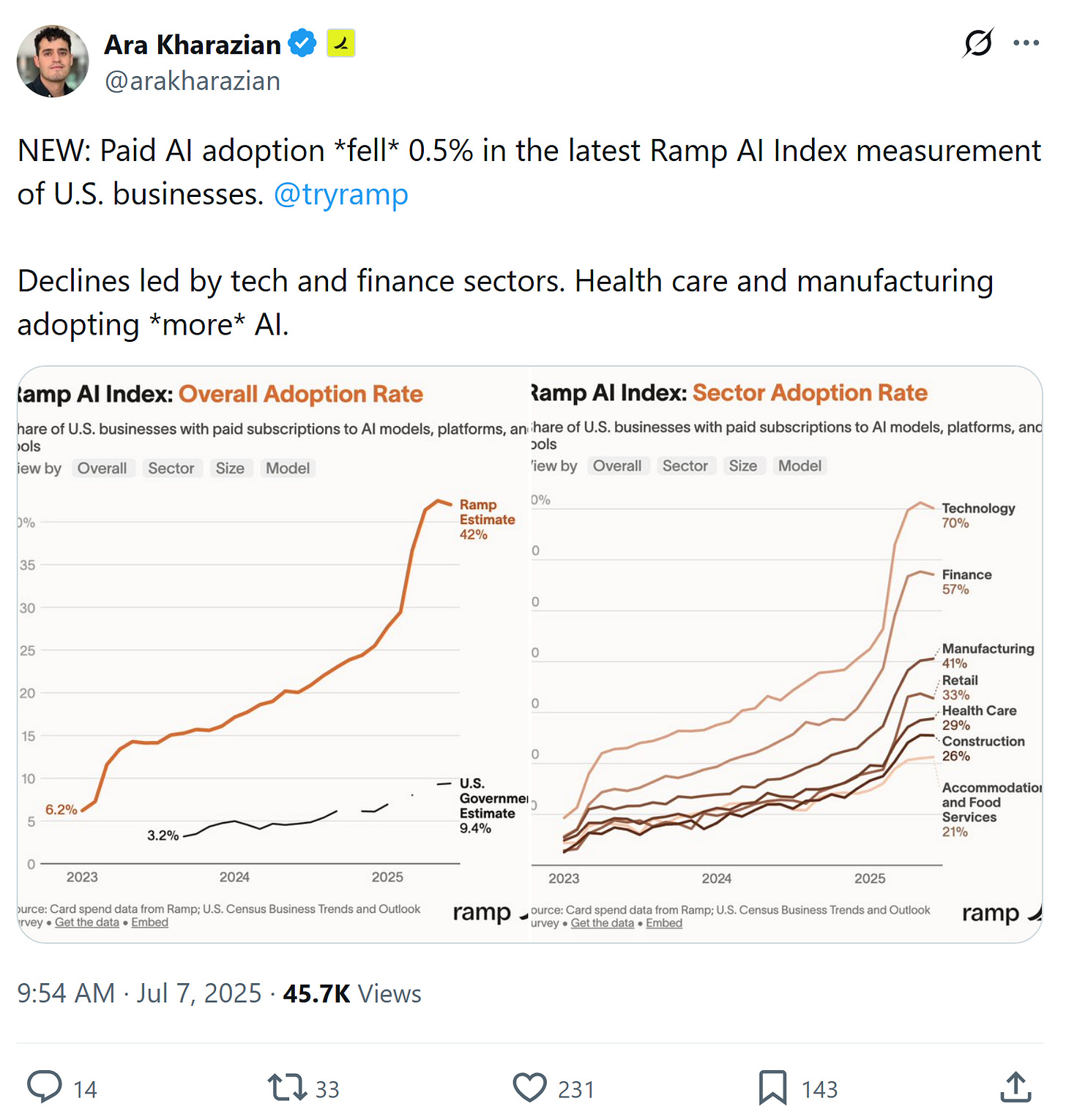The image size is (1066, 1120).
Task: Open the three-dot more options menu
Action: (1026, 43)
